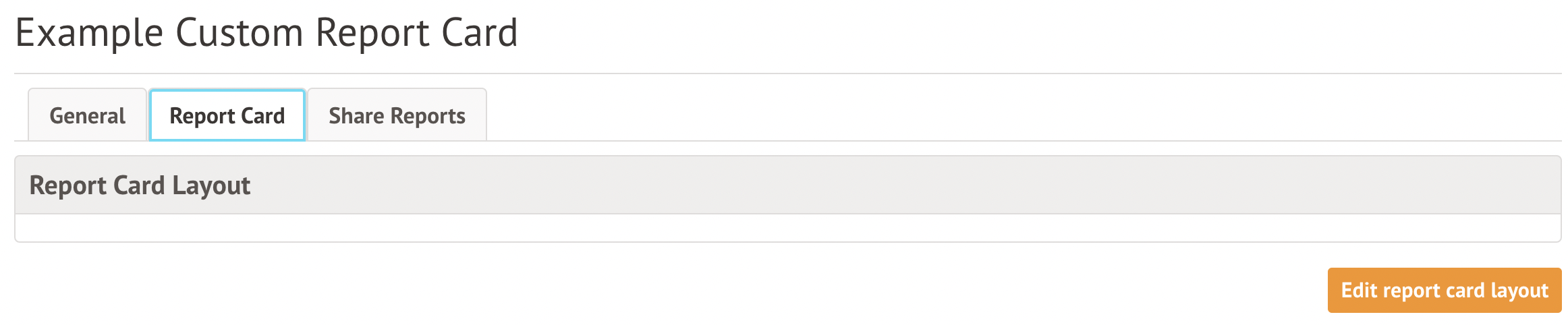The image size is (1568, 325).
Task: Click the page heading at the top
Action: click(267, 32)
